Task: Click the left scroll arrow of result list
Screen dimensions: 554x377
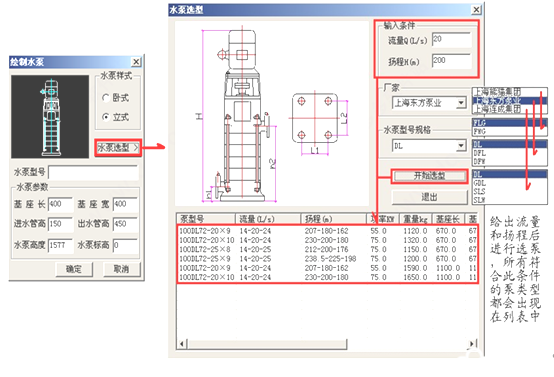Action: [x=182, y=344]
